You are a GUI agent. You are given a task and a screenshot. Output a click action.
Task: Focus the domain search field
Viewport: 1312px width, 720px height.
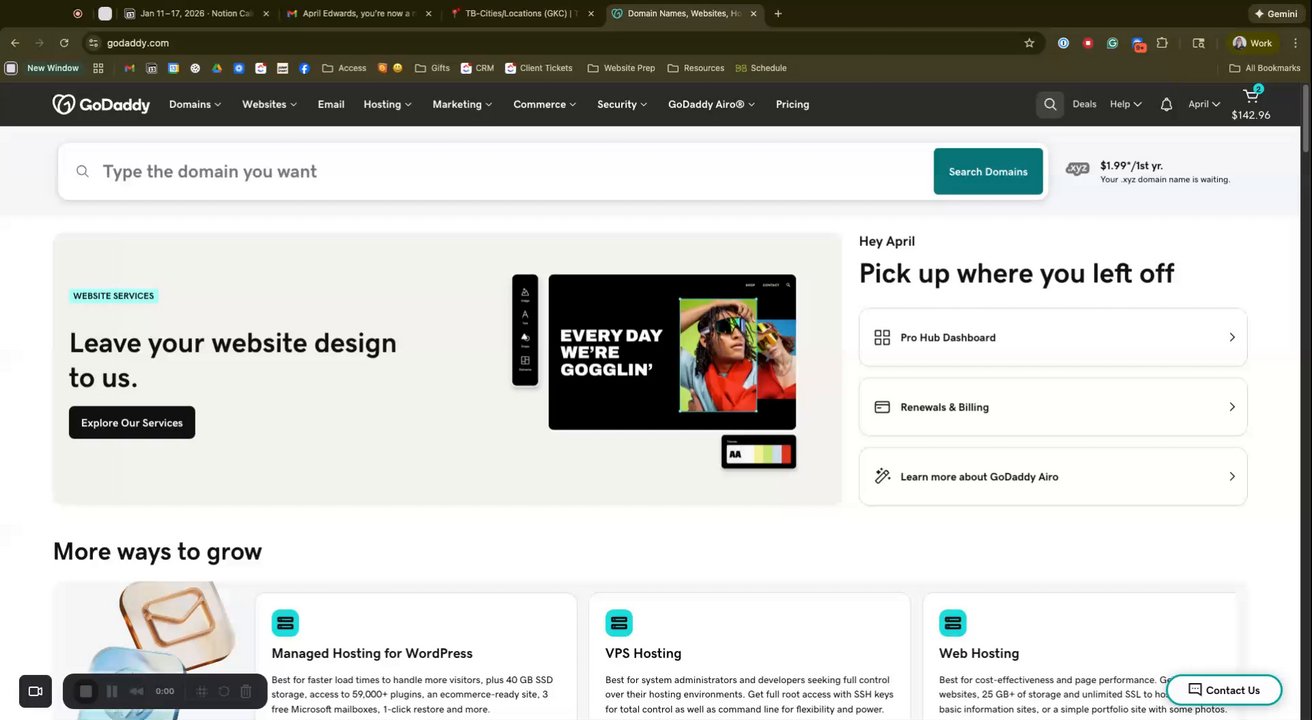pyautogui.click(x=496, y=171)
